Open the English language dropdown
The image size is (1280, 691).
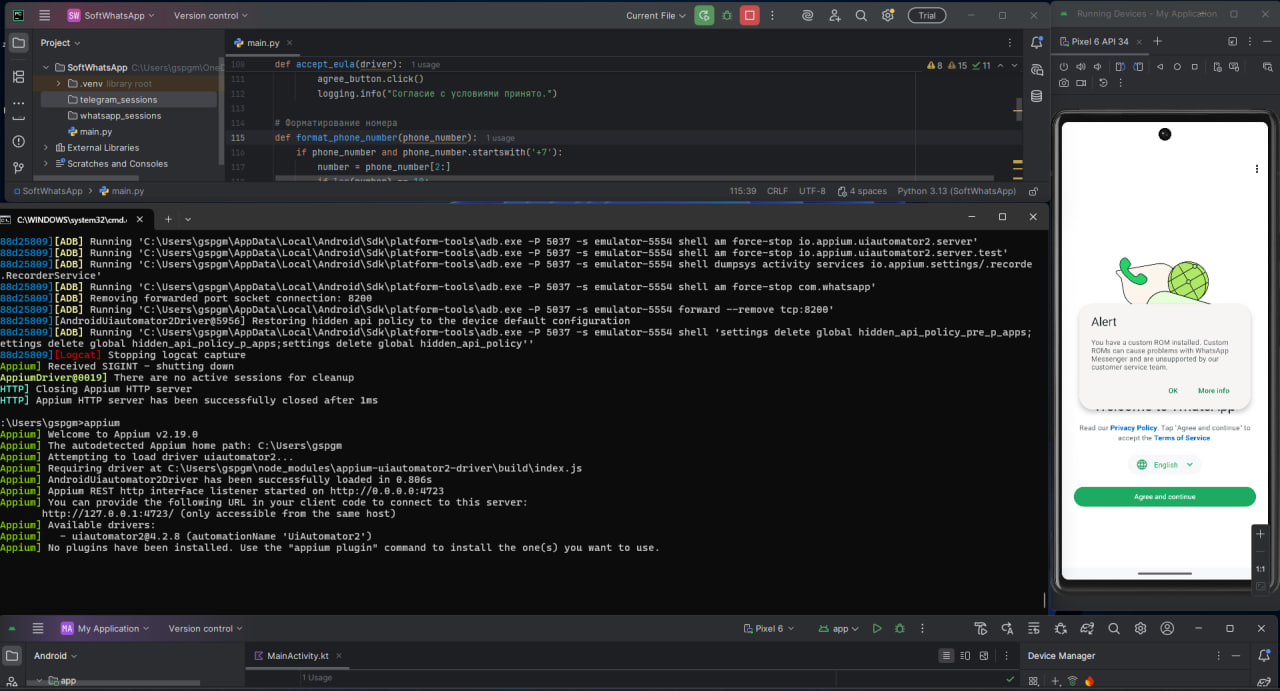(x=1165, y=465)
